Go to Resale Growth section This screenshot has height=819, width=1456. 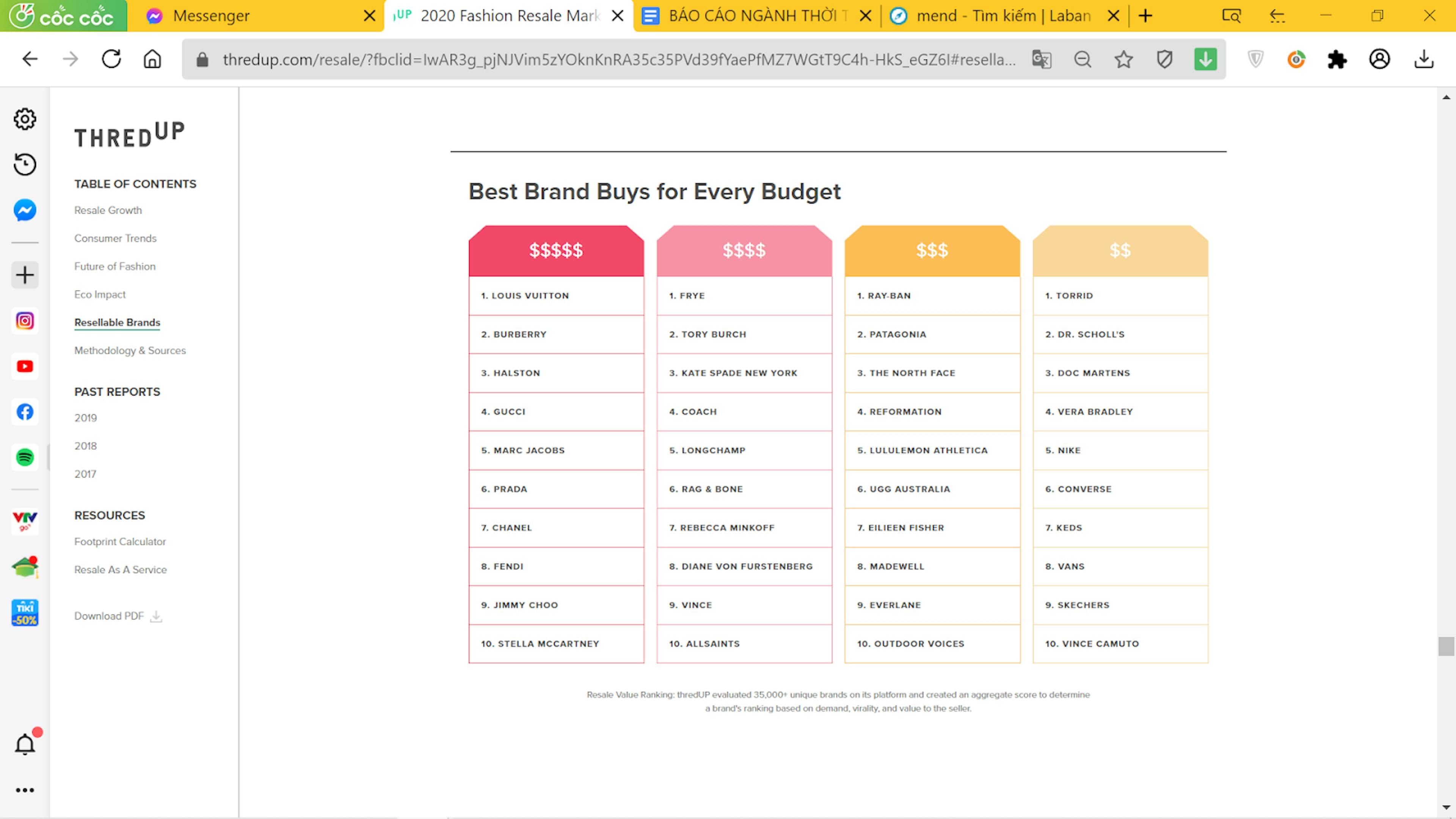coord(108,210)
